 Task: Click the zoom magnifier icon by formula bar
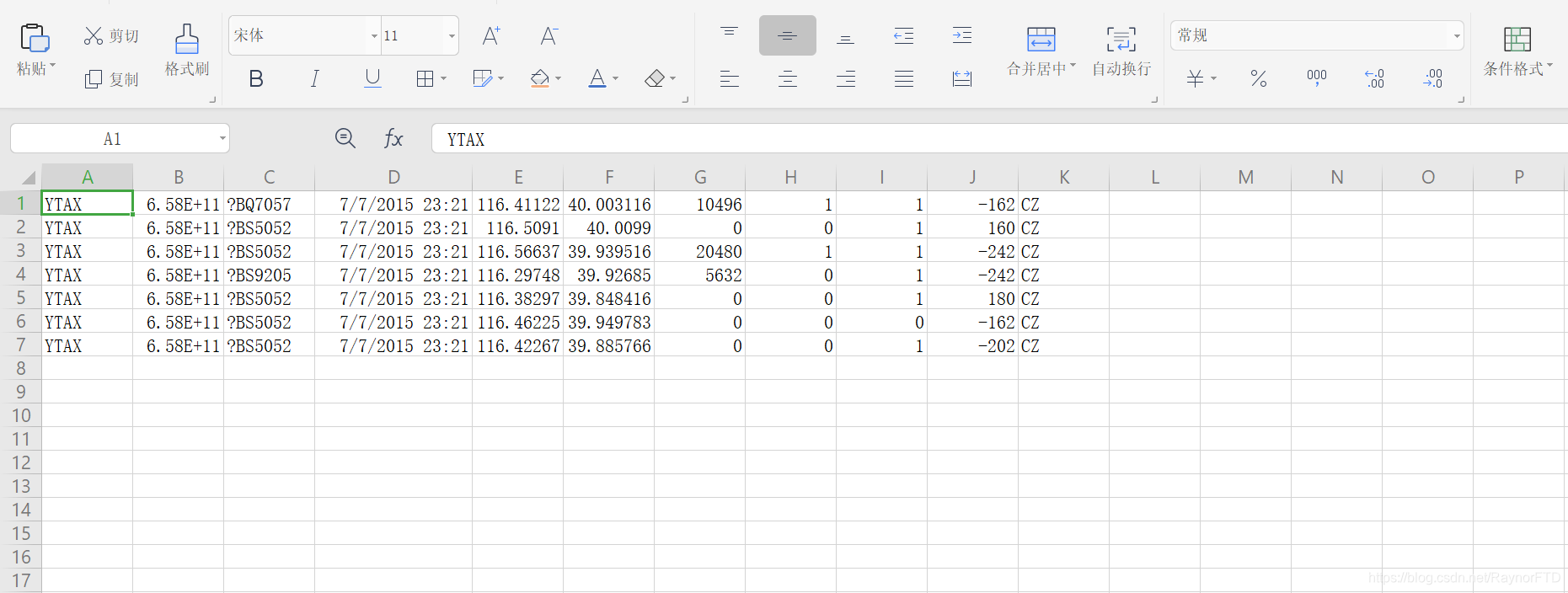tap(345, 138)
